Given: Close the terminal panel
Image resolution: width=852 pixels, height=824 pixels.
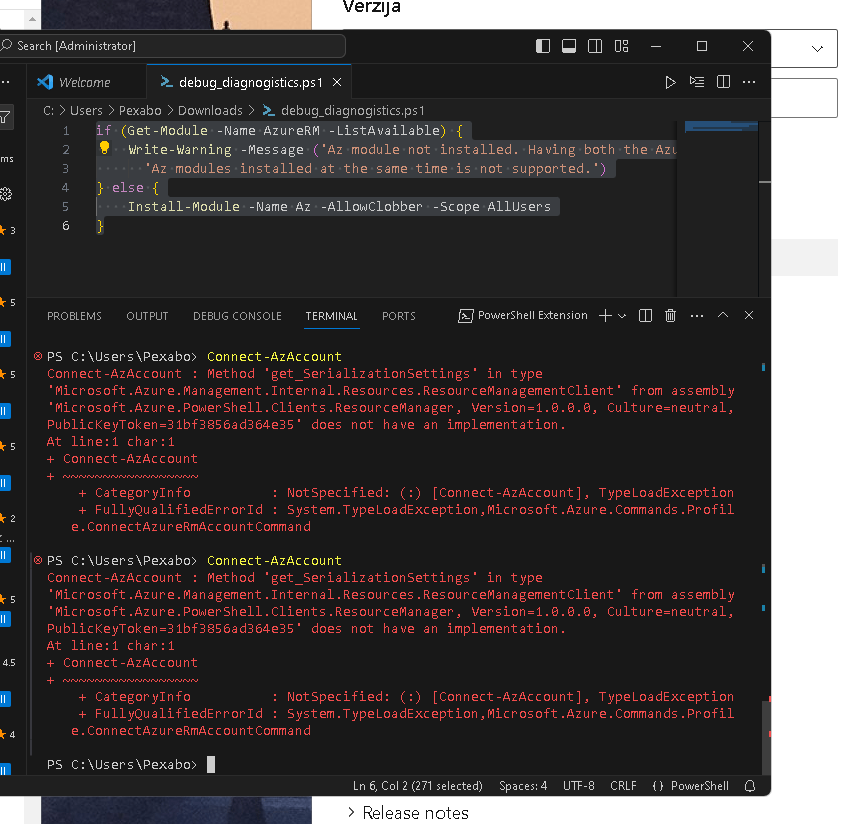Looking at the screenshot, I should (x=749, y=315).
